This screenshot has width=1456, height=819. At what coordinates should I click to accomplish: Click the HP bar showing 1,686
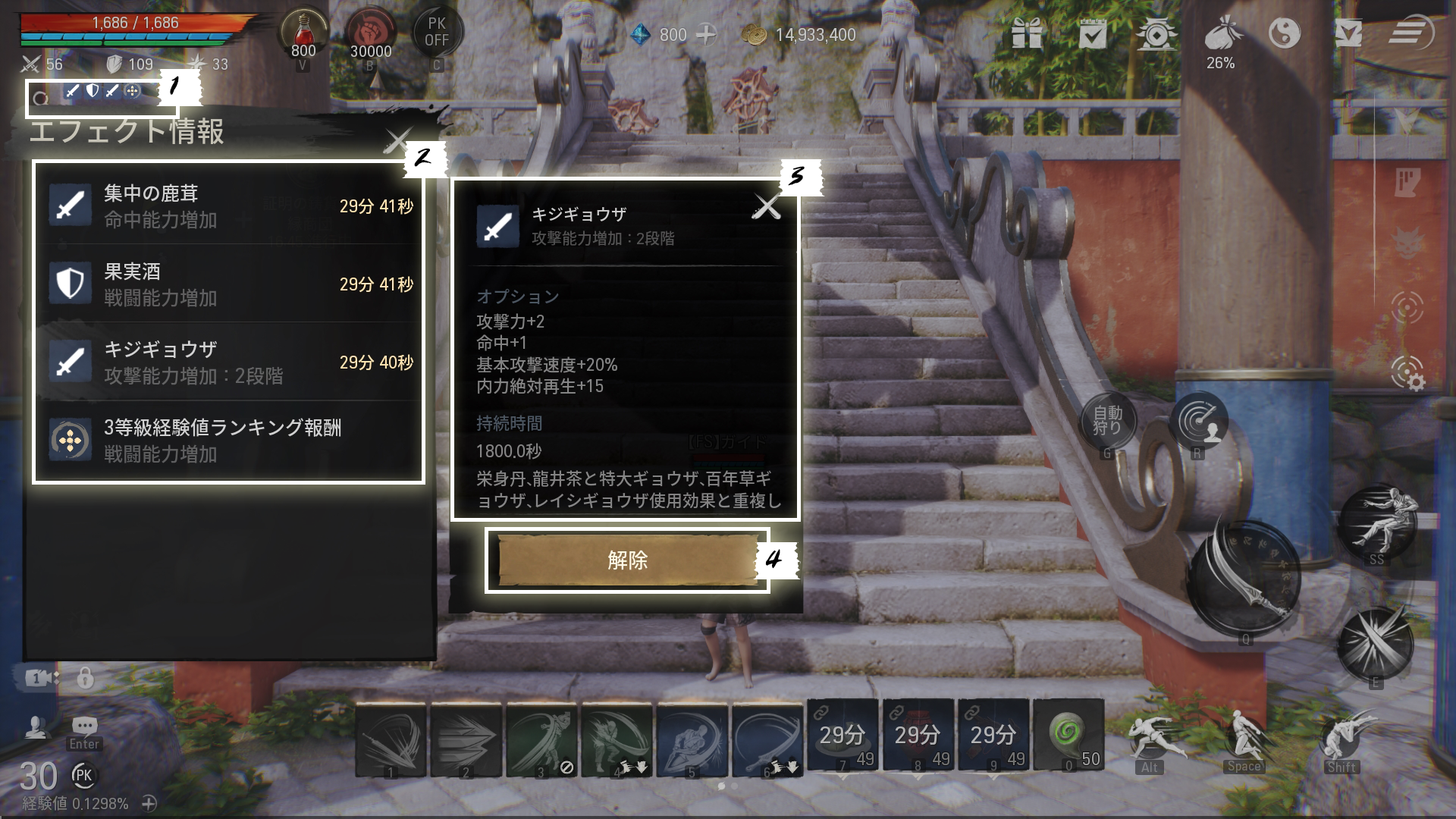(x=135, y=24)
